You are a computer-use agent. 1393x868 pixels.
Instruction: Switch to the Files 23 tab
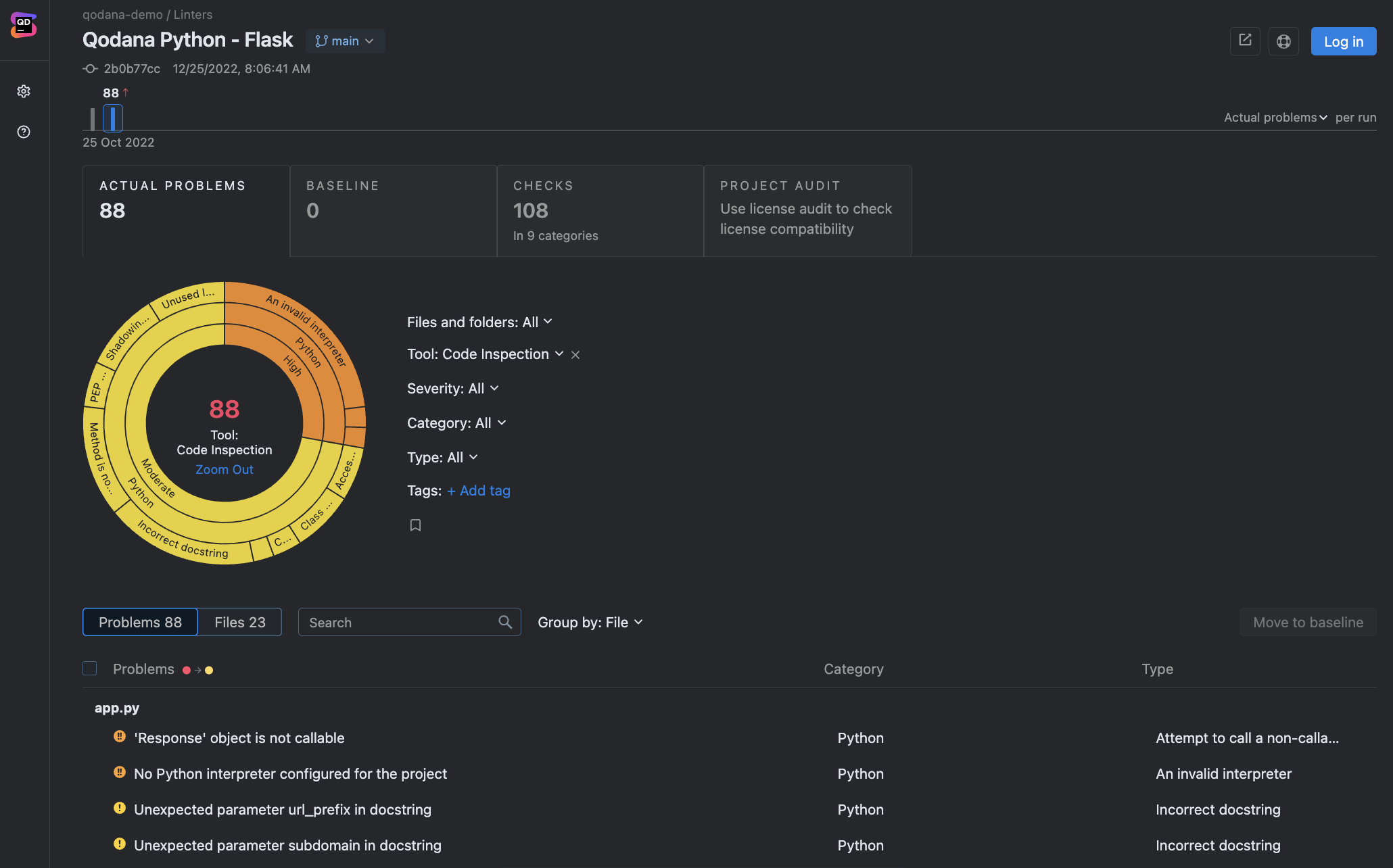[240, 623]
